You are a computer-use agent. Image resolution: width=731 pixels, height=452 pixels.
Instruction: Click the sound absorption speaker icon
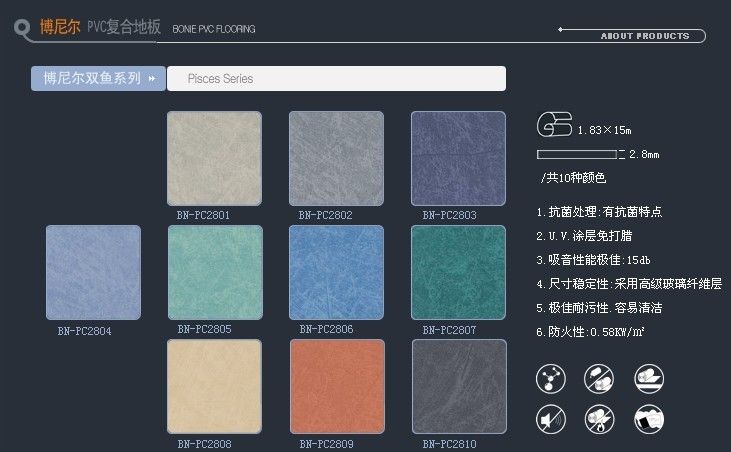coord(551,418)
